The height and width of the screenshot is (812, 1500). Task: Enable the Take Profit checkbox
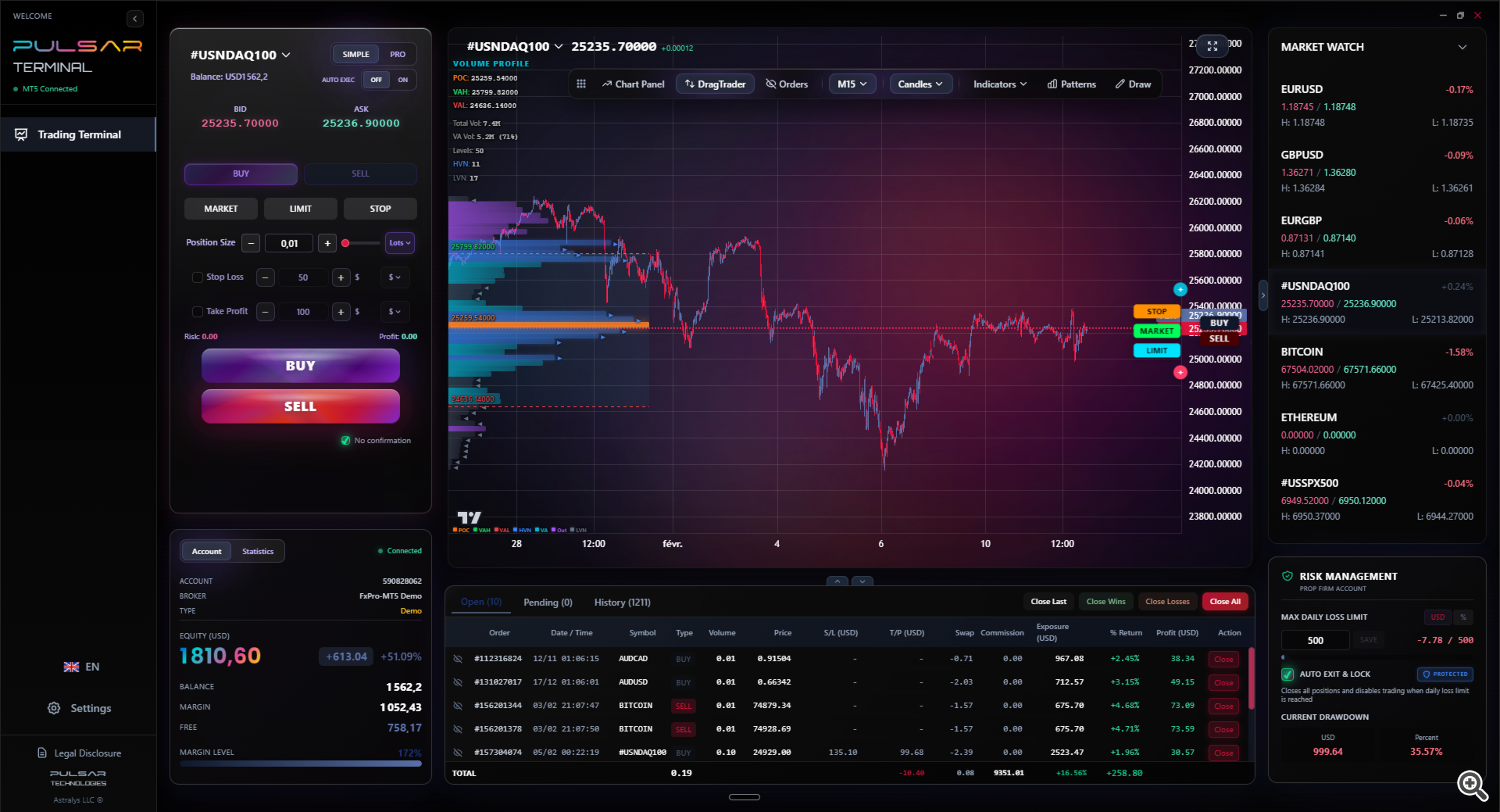[197, 311]
